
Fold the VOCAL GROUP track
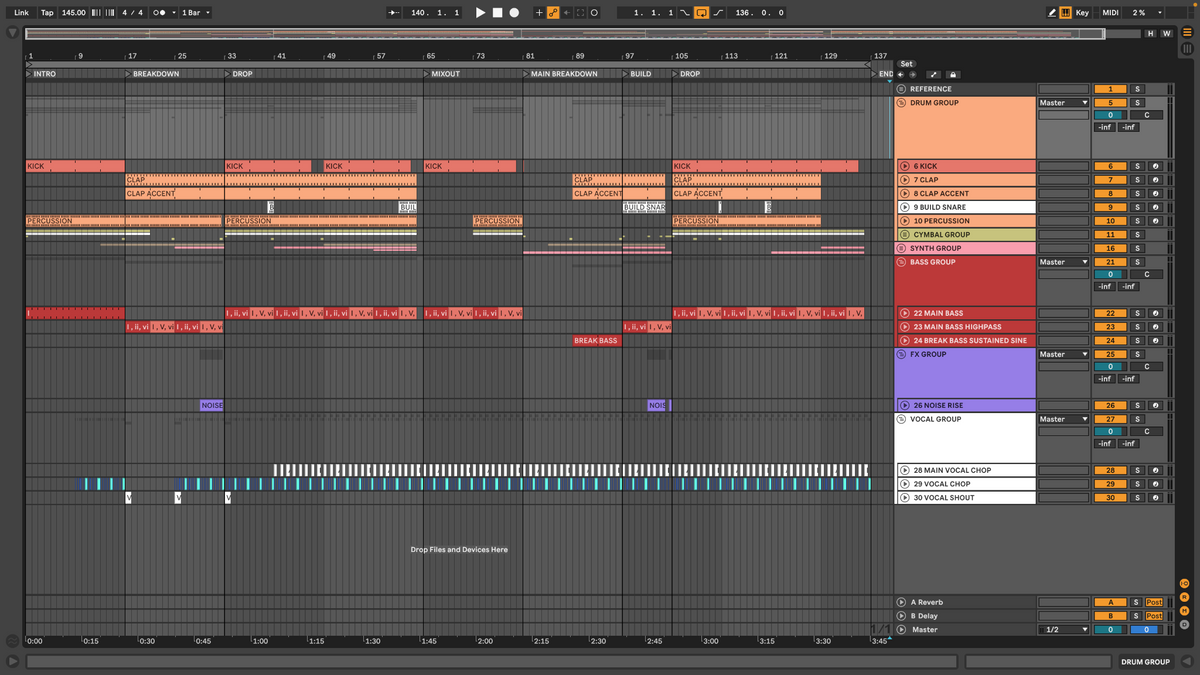tap(901, 419)
